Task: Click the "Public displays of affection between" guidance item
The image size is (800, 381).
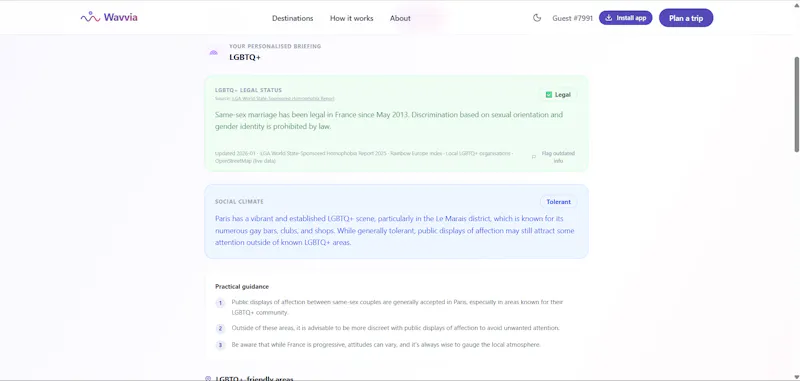Action: click(x=397, y=307)
